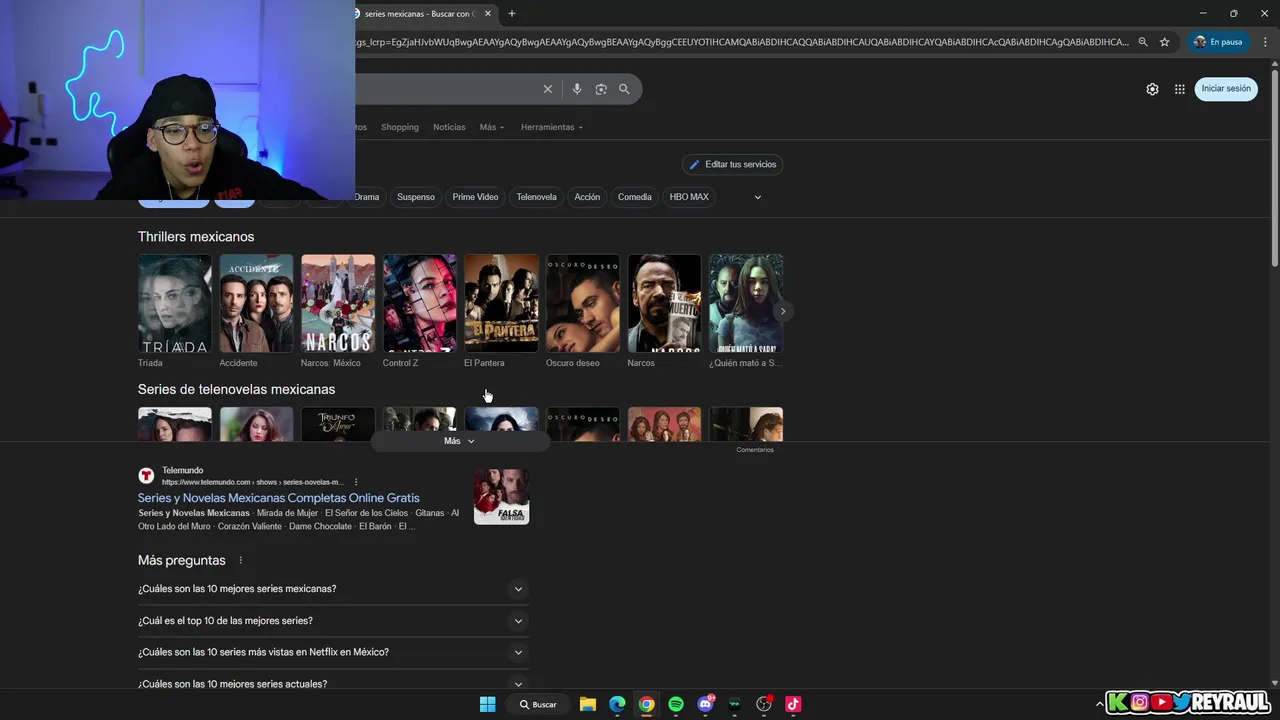
Task: Toggle the Telenovela filter chip
Action: [x=536, y=197]
